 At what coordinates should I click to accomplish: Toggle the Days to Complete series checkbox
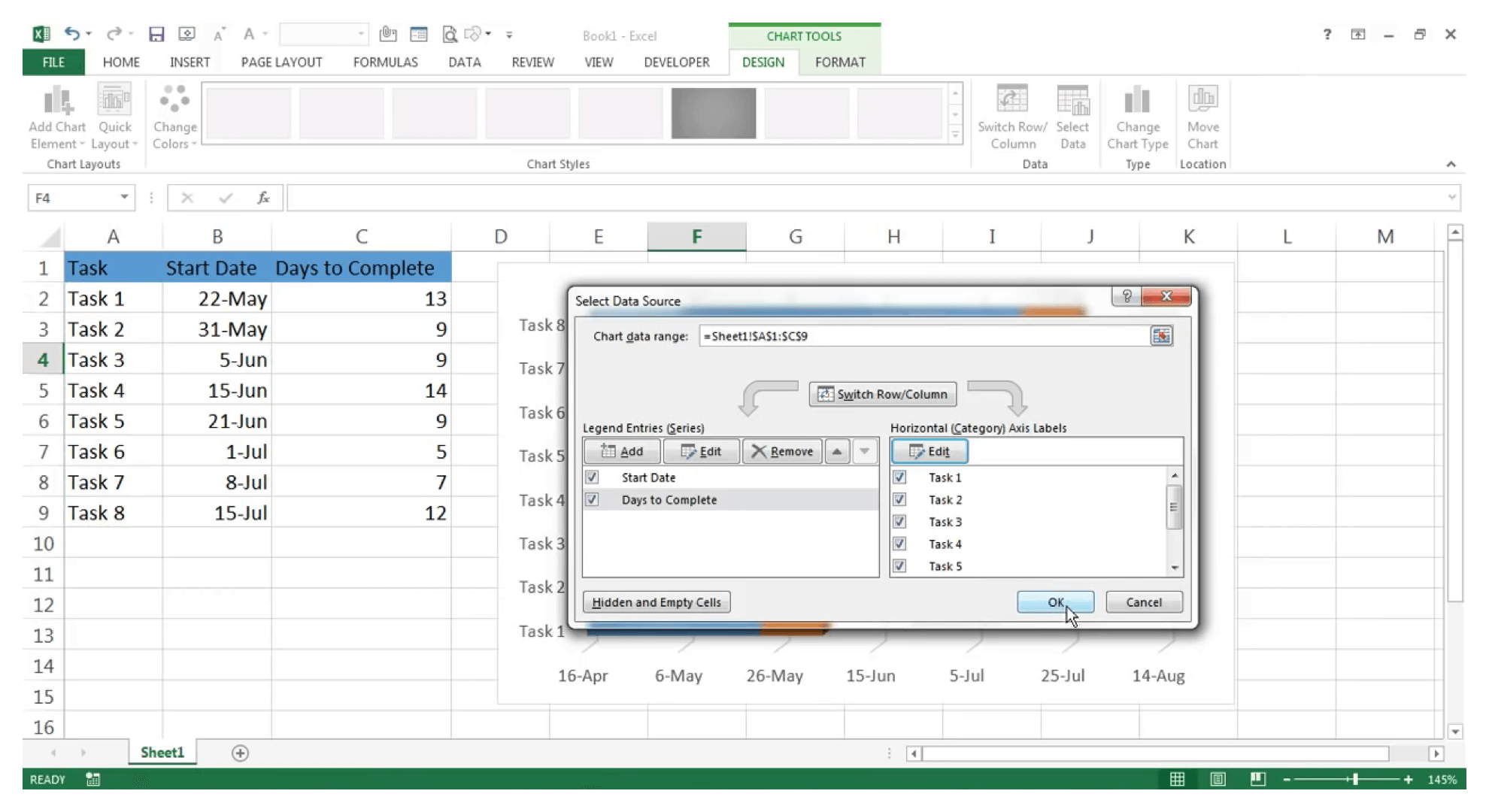592,499
